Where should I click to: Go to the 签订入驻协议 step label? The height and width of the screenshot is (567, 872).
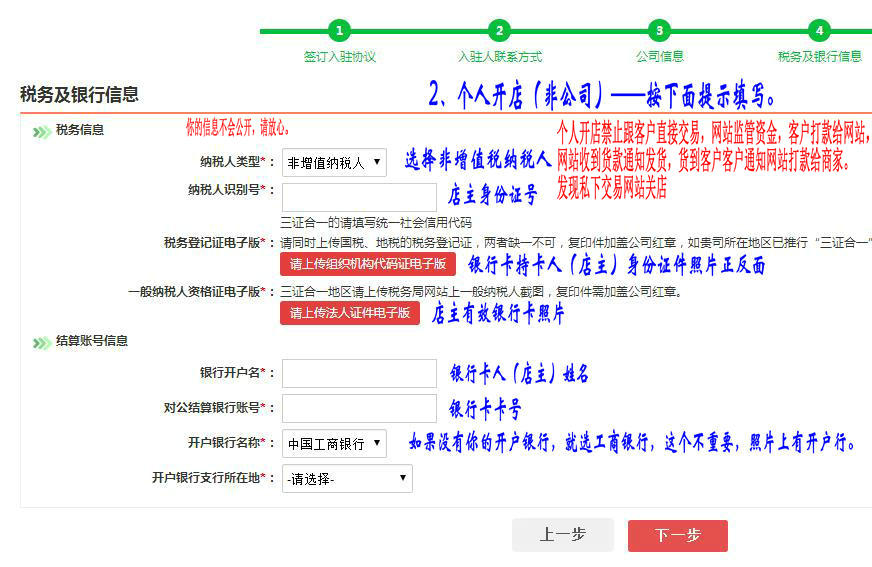pos(340,57)
